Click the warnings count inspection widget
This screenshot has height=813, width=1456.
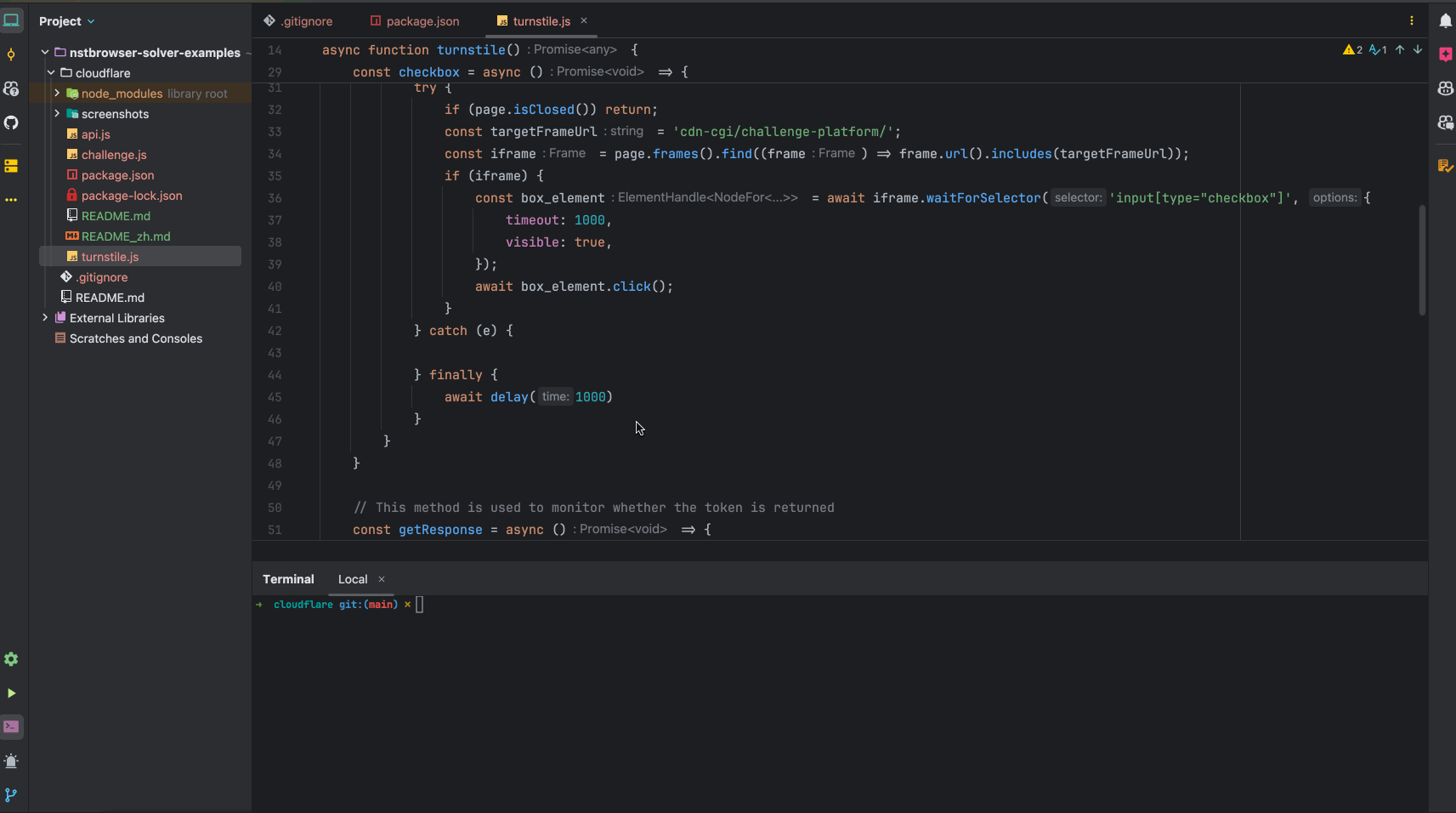pyautogui.click(x=1352, y=50)
